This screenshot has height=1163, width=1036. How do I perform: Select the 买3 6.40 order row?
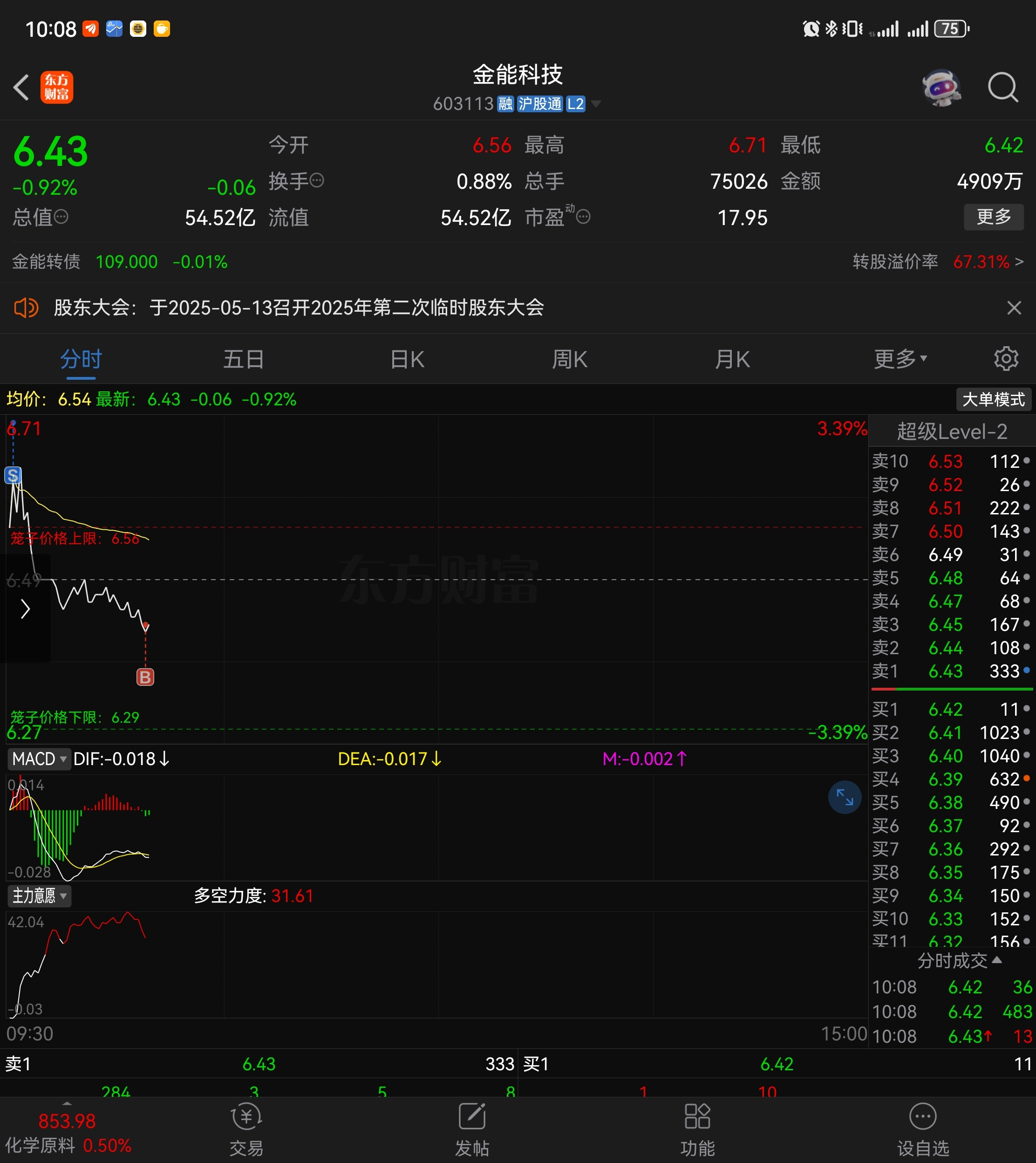[x=952, y=756]
